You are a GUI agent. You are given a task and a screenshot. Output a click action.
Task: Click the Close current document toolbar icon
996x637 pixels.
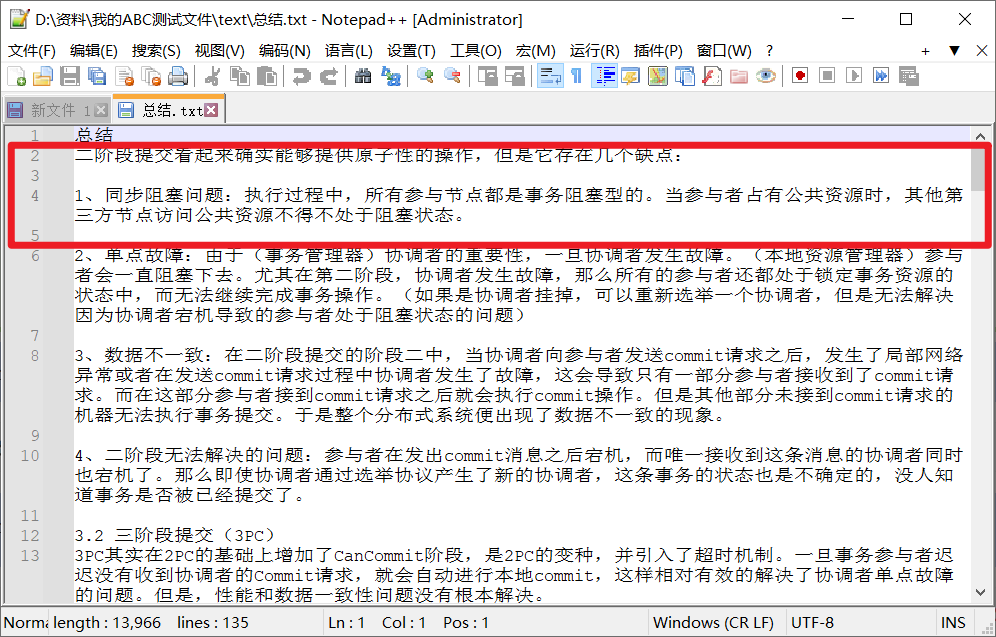pyautogui.click(x=124, y=76)
